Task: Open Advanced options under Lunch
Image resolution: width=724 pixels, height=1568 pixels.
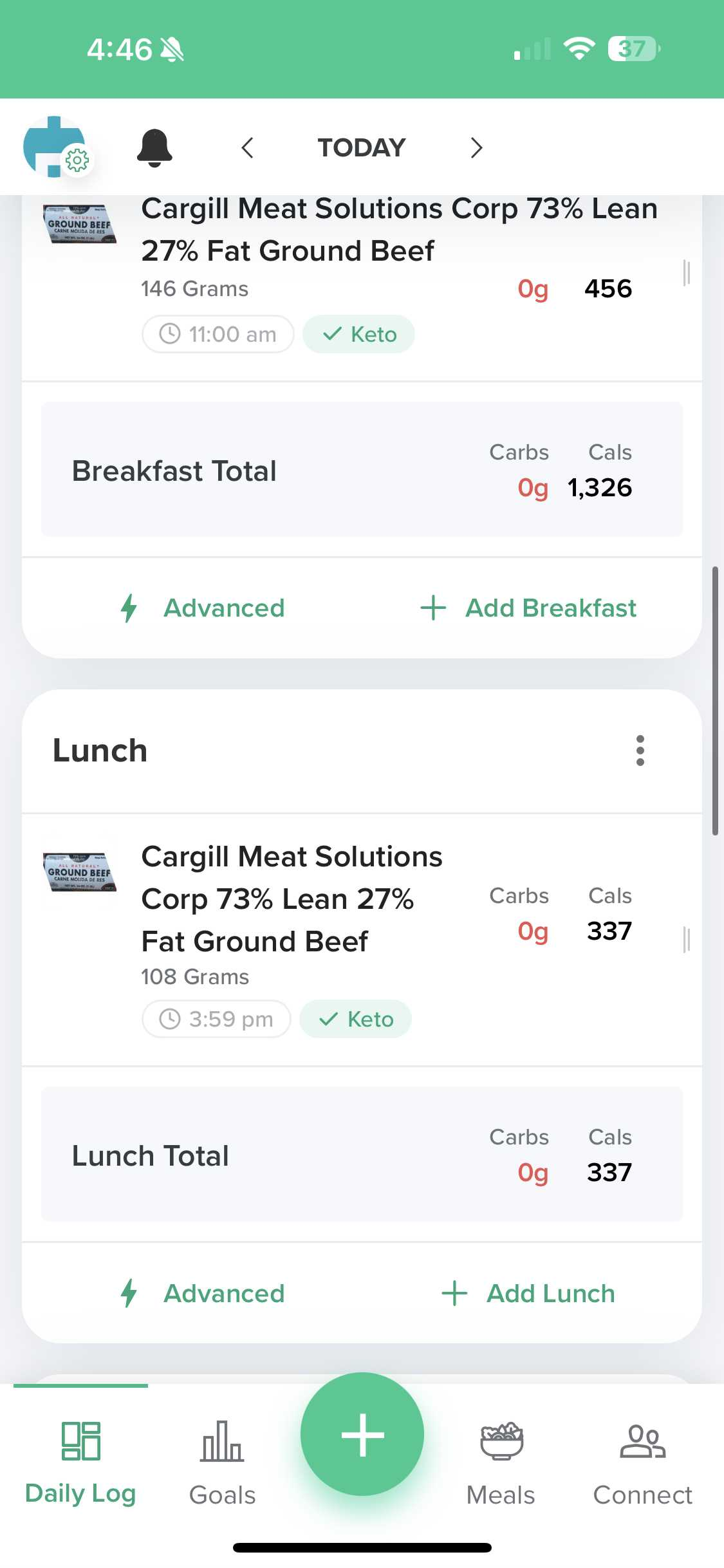Action: [203, 1294]
